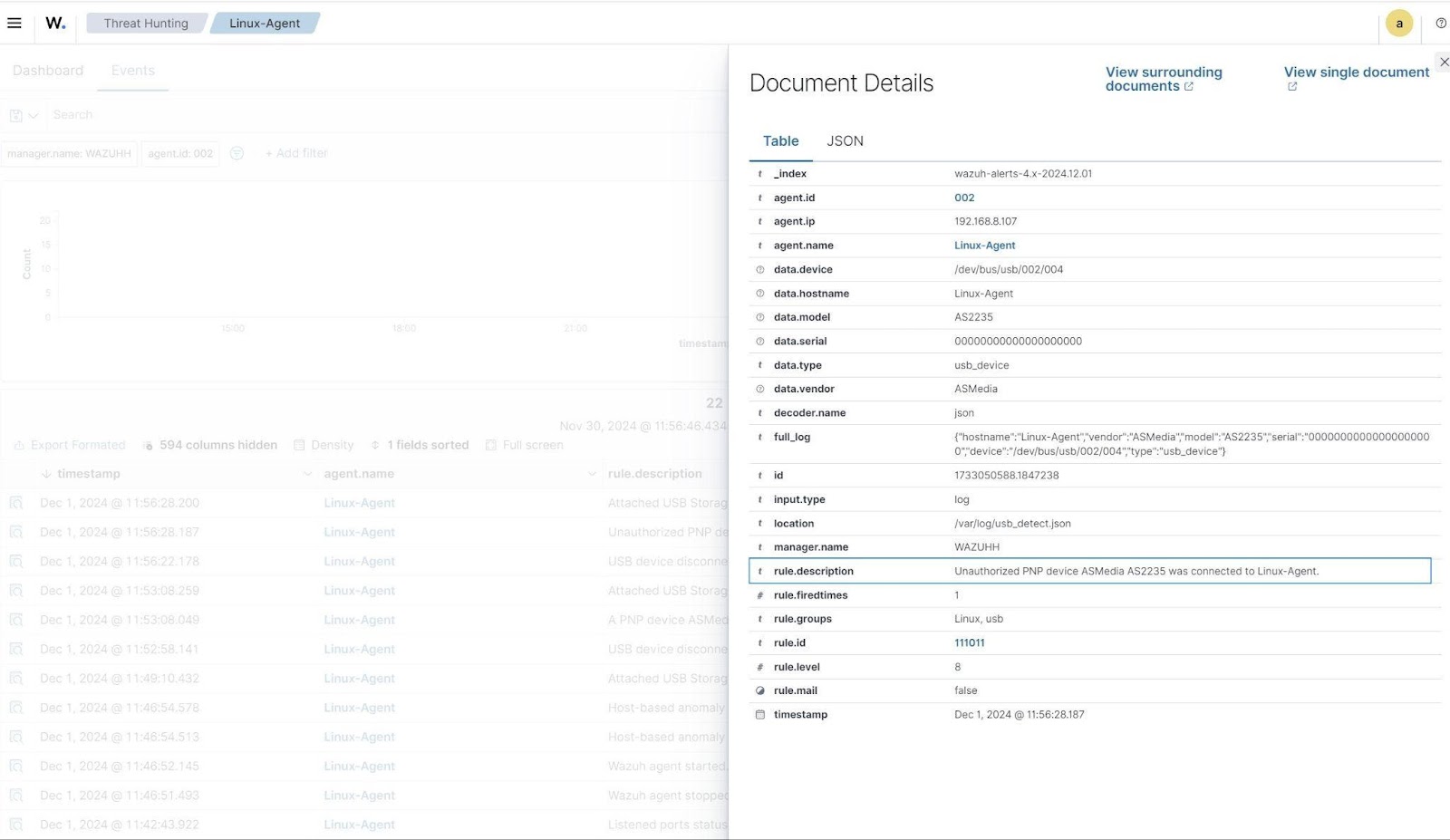Click Add filter
The image size is (1450, 840).
(296, 154)
